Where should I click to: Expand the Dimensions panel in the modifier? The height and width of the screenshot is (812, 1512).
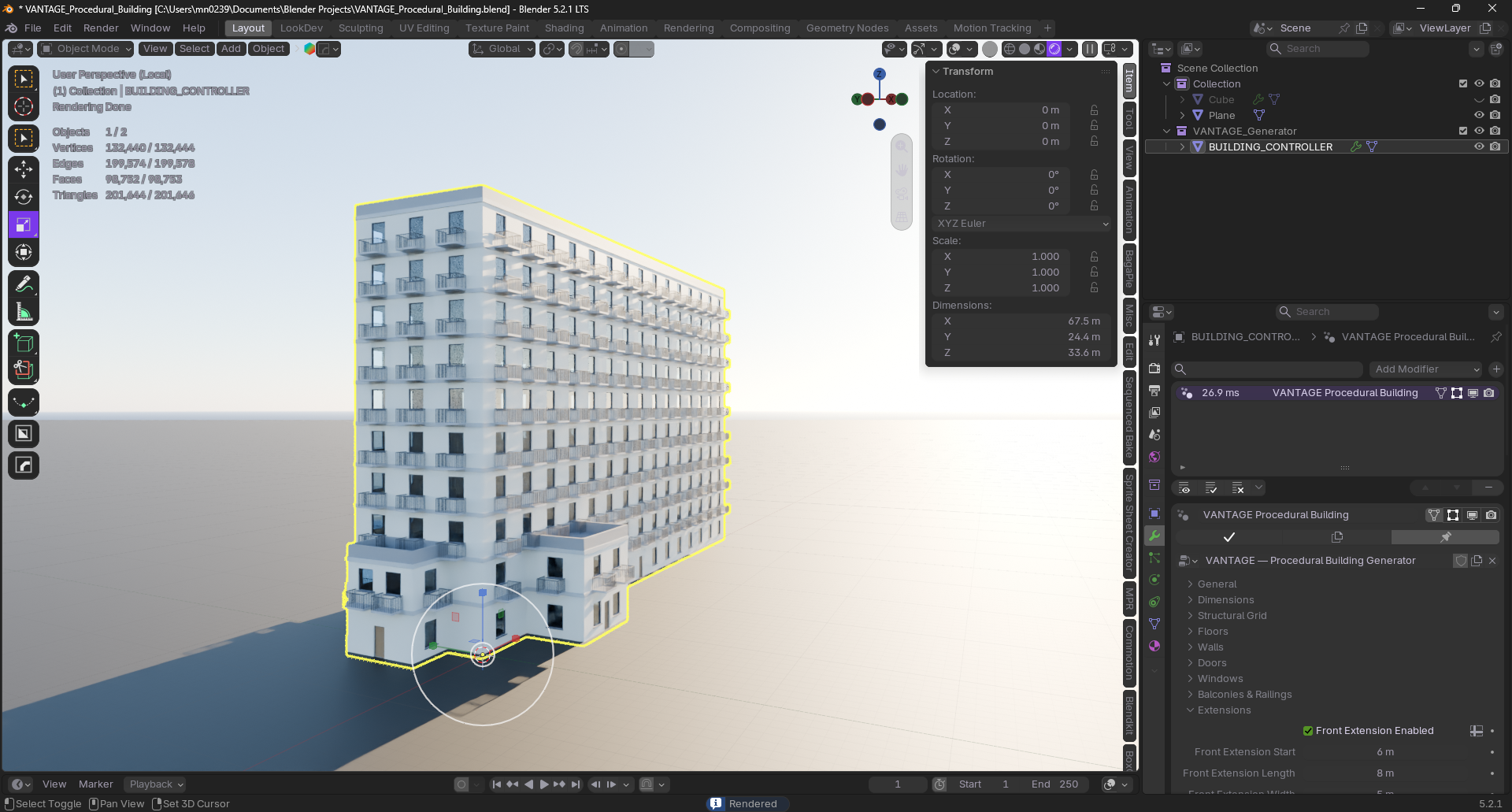click(1225, 600)
